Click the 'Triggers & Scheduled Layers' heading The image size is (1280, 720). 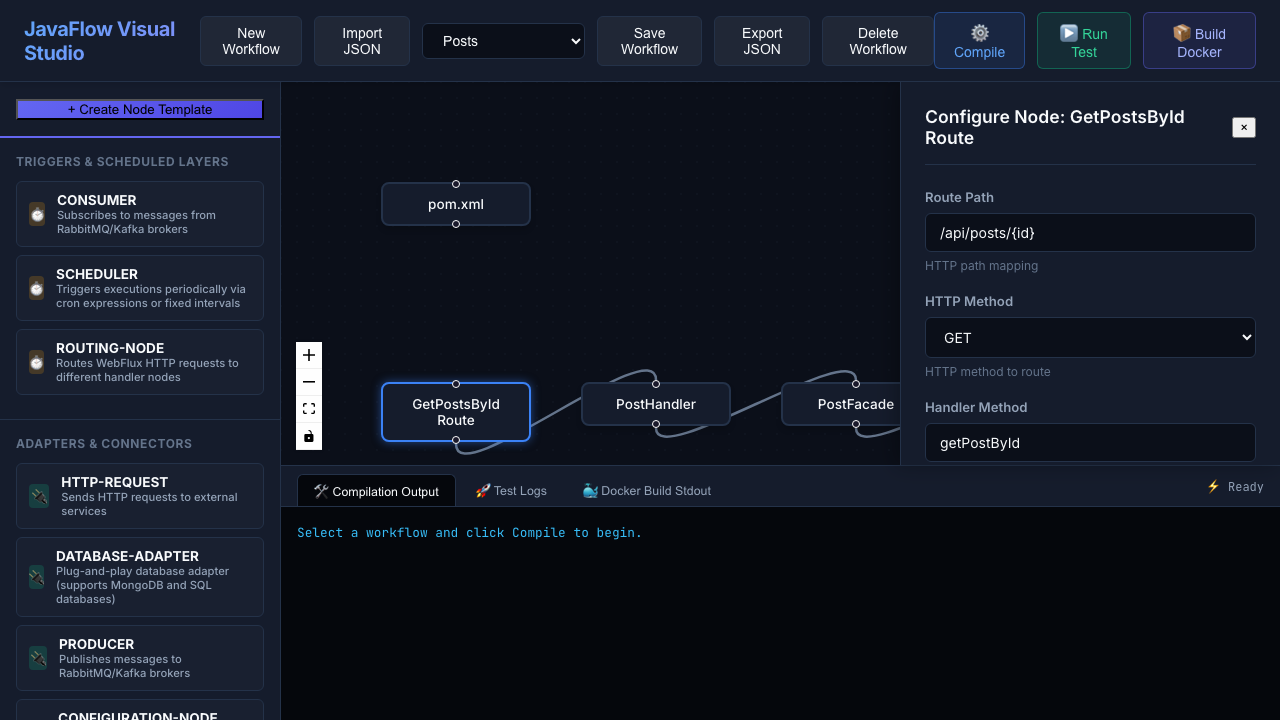coord(122,162)
